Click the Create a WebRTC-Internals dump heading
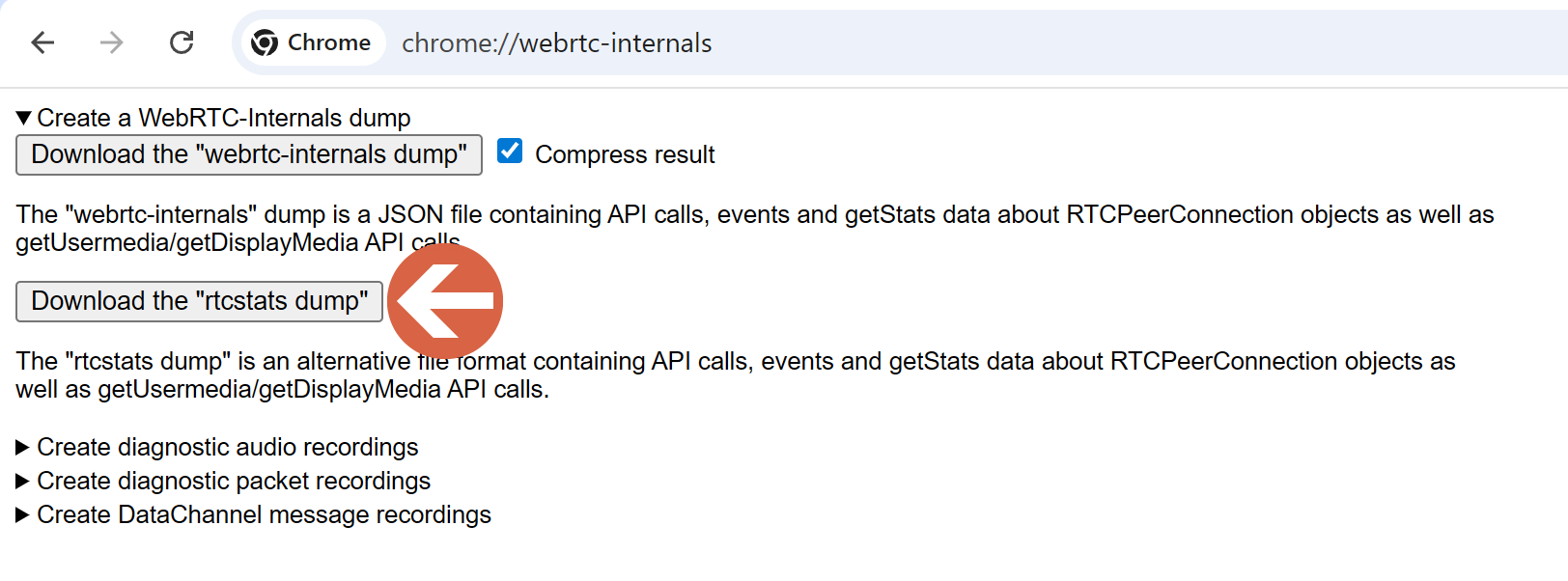This screenshot has height=581, width=1568. 224,117
